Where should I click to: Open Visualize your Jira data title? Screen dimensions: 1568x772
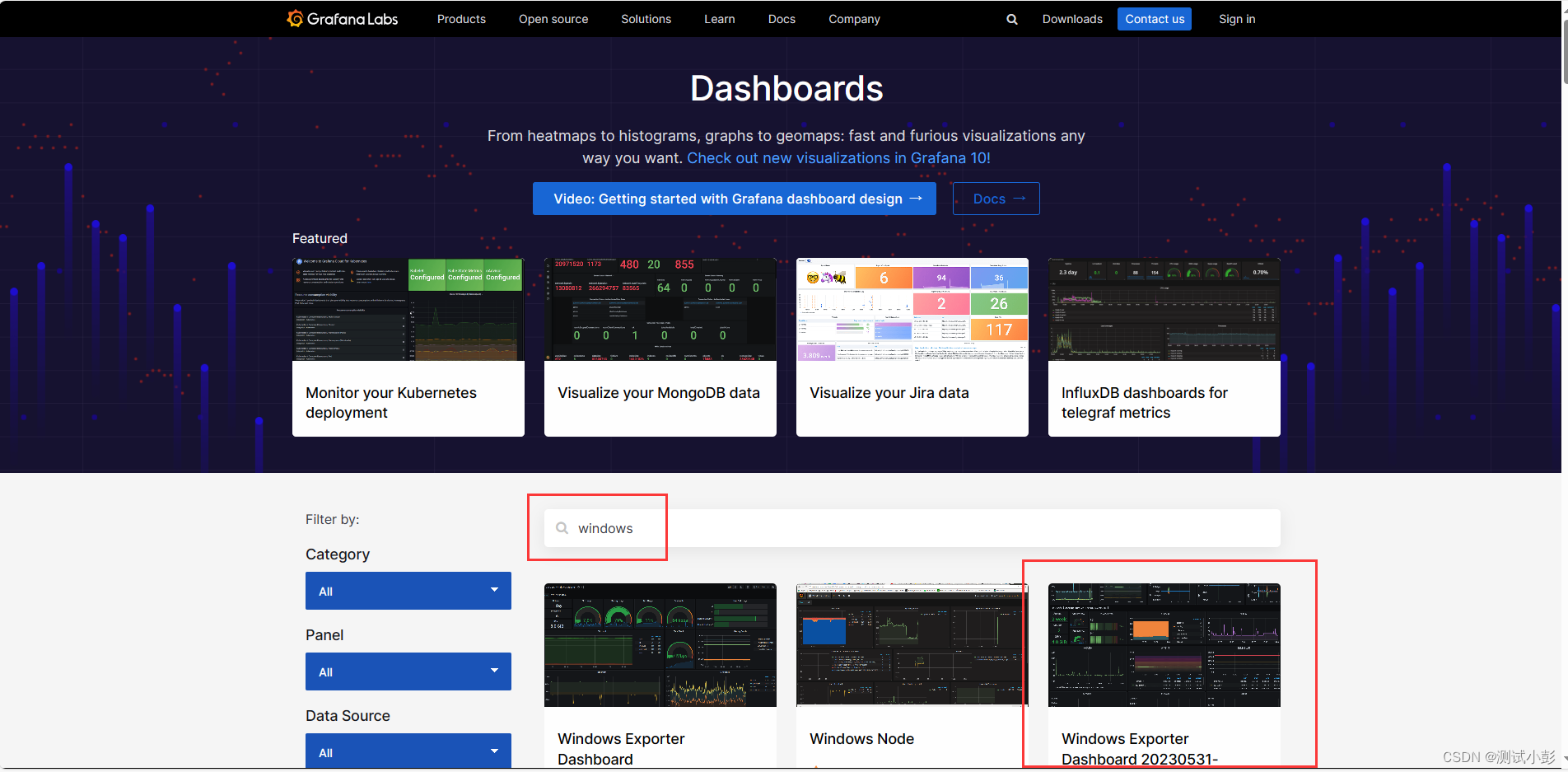pyautogui.click(x=889, y=393)
